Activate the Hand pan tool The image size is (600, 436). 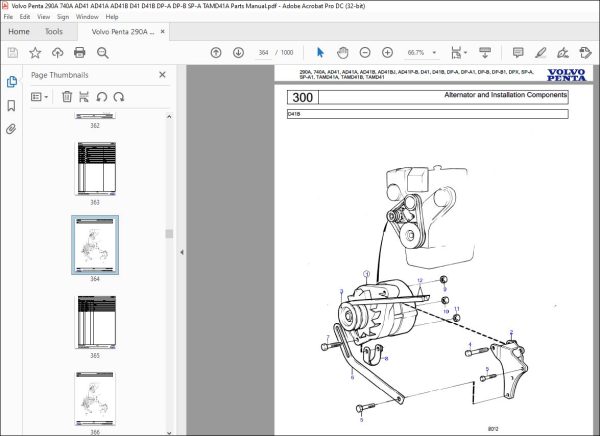(342, 52)
